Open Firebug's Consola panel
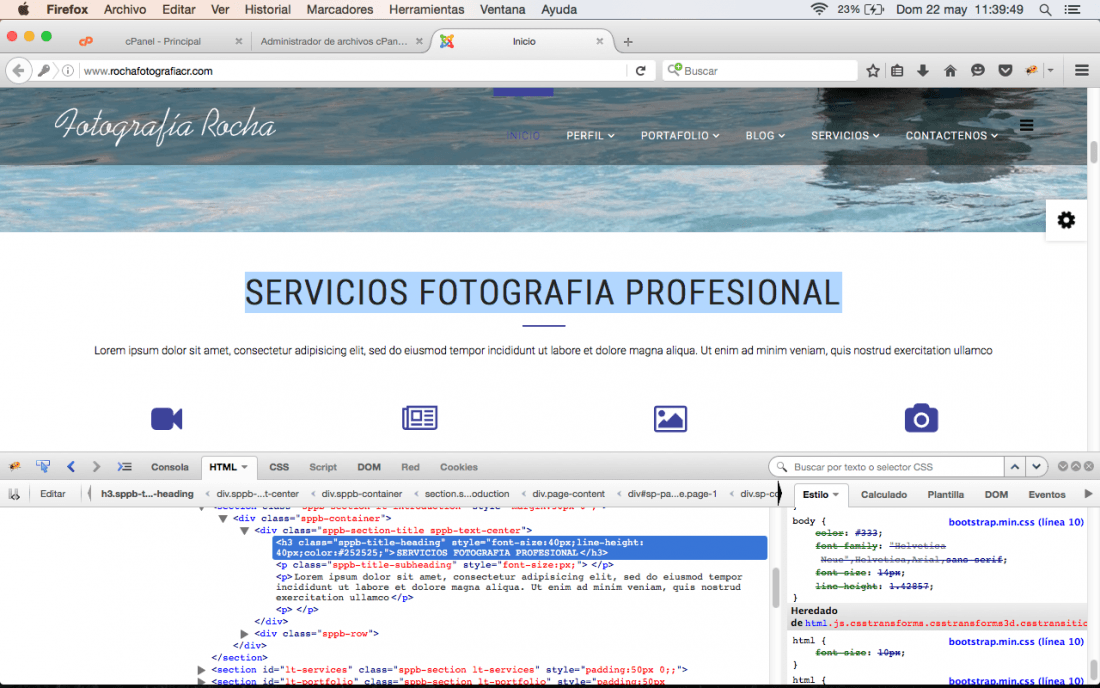Screen dimensions: 1100x688 pos(170,467)
